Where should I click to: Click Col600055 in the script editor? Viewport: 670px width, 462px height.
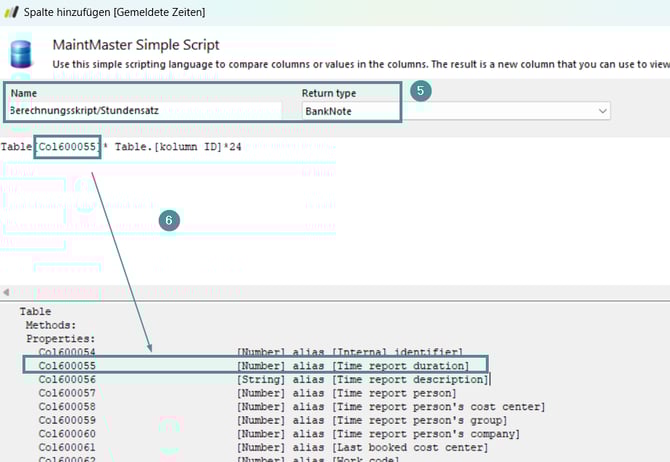pos(67,146)
